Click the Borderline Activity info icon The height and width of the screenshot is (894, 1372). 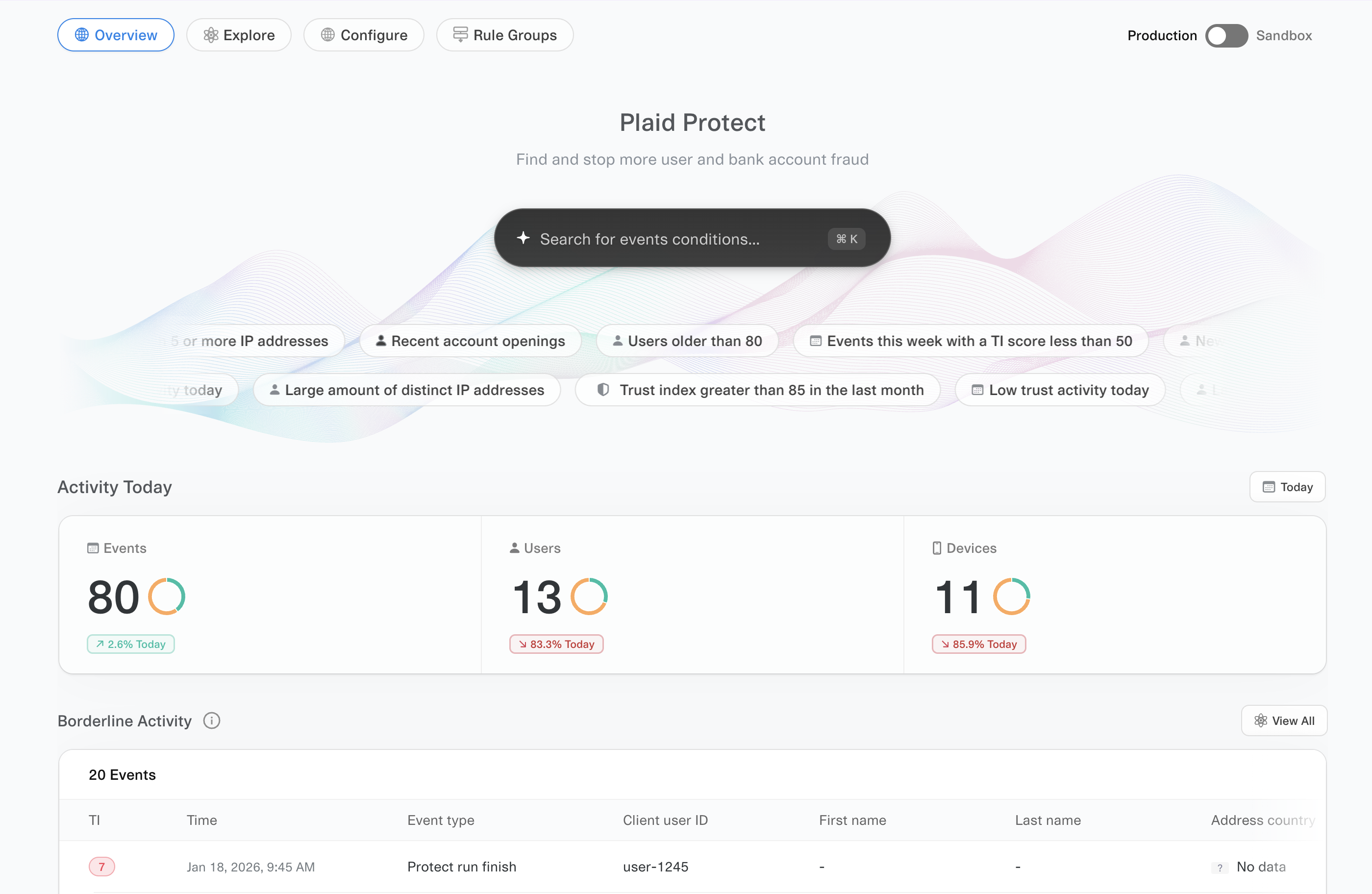(212, 720)
